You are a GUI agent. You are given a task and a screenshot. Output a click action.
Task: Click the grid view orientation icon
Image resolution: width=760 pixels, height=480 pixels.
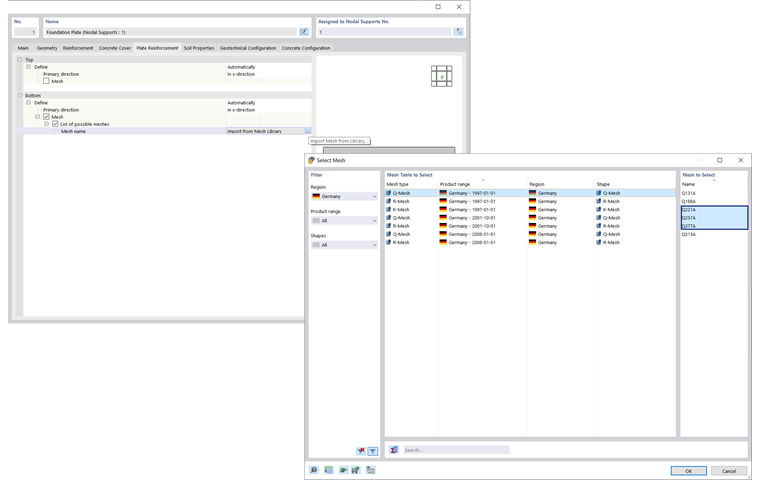442,76
